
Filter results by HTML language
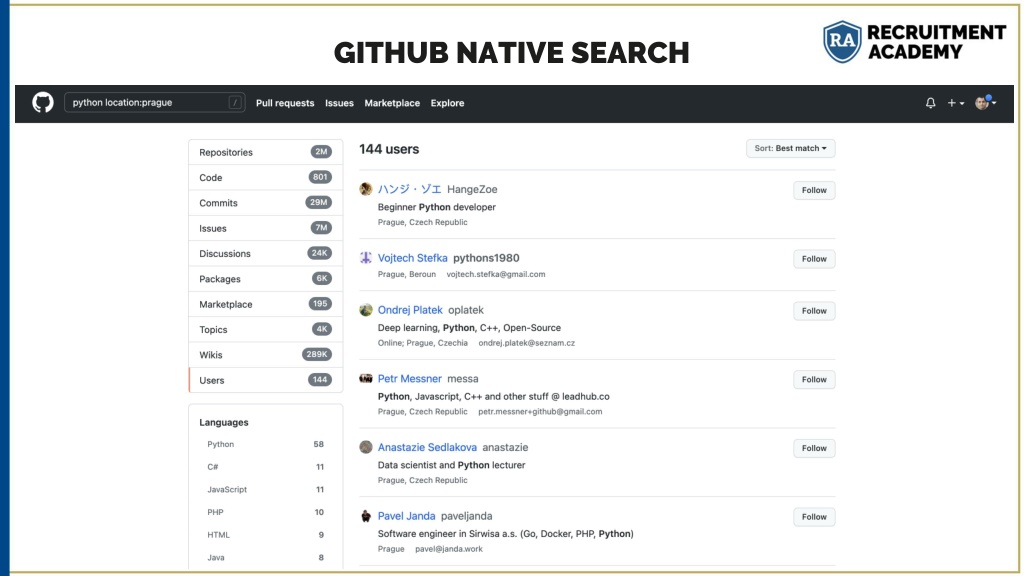(266, 535)
